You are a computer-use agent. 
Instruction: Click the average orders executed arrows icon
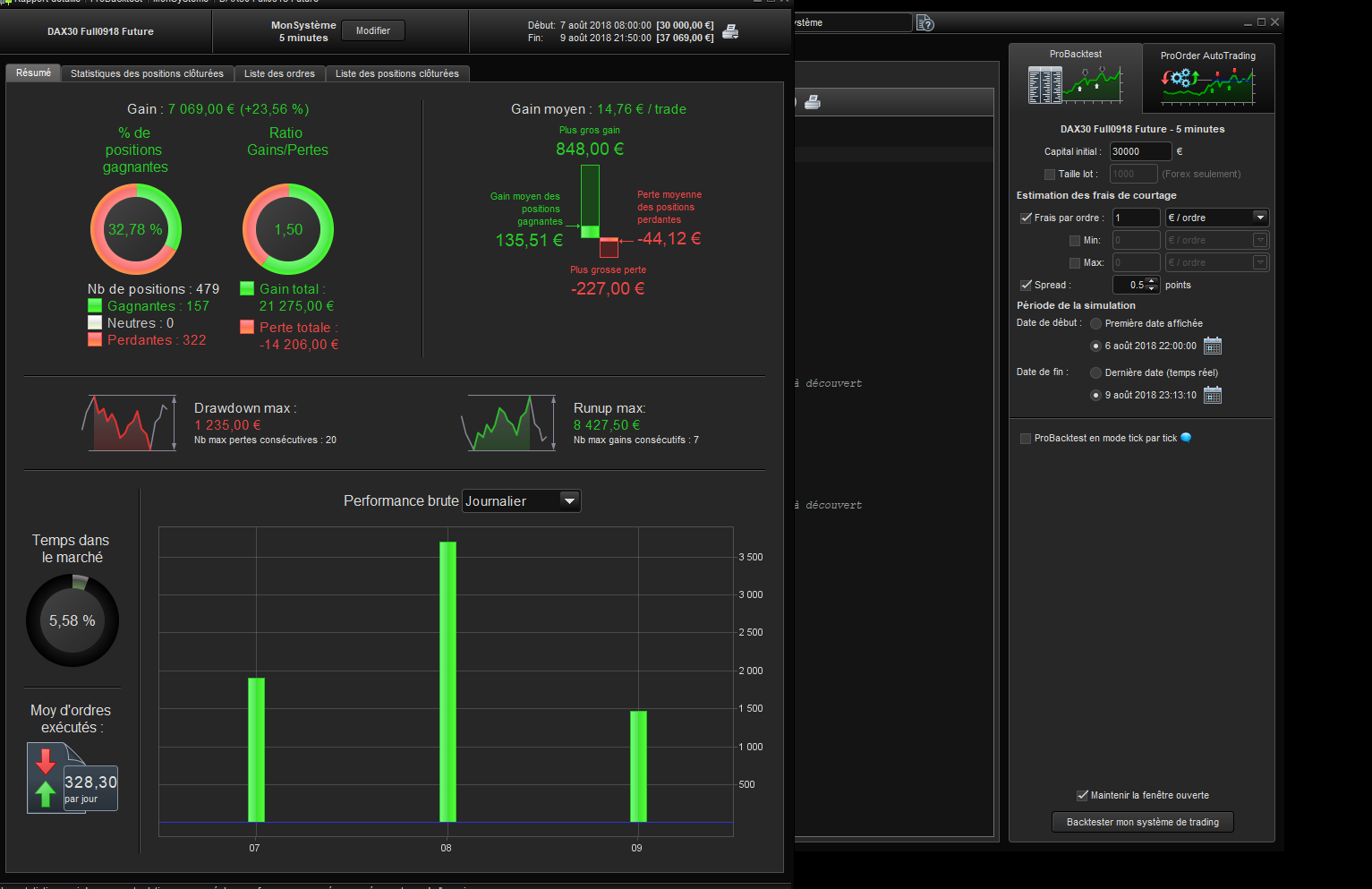coord(46,778)
